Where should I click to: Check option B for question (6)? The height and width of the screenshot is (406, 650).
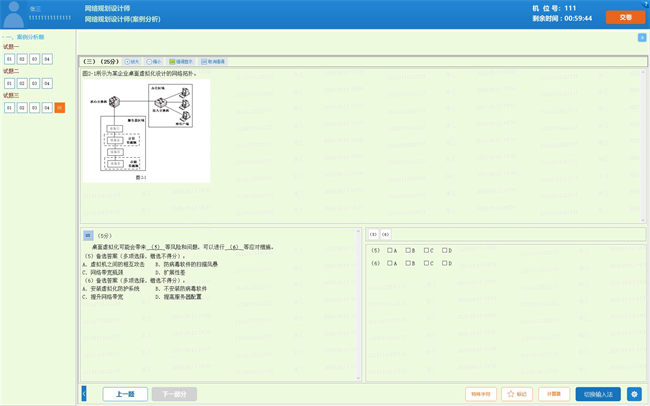click(x=408, y=264)
